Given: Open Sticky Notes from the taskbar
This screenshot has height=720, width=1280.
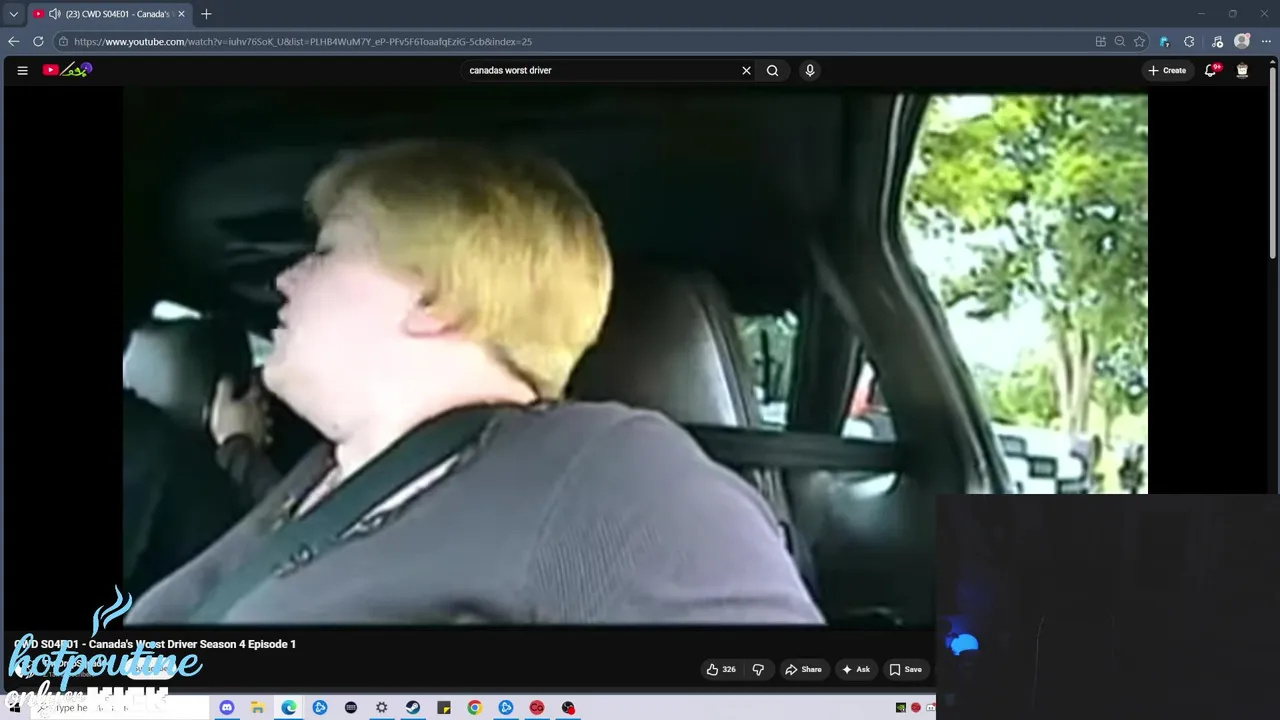Looking at the screenshot, I should (444, 708).
